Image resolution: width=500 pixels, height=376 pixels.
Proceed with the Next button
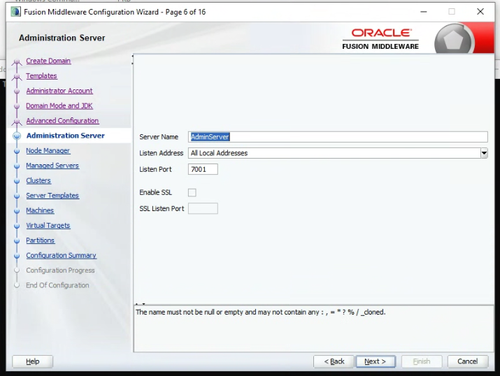pyautogui.click(x=376, y=361)
